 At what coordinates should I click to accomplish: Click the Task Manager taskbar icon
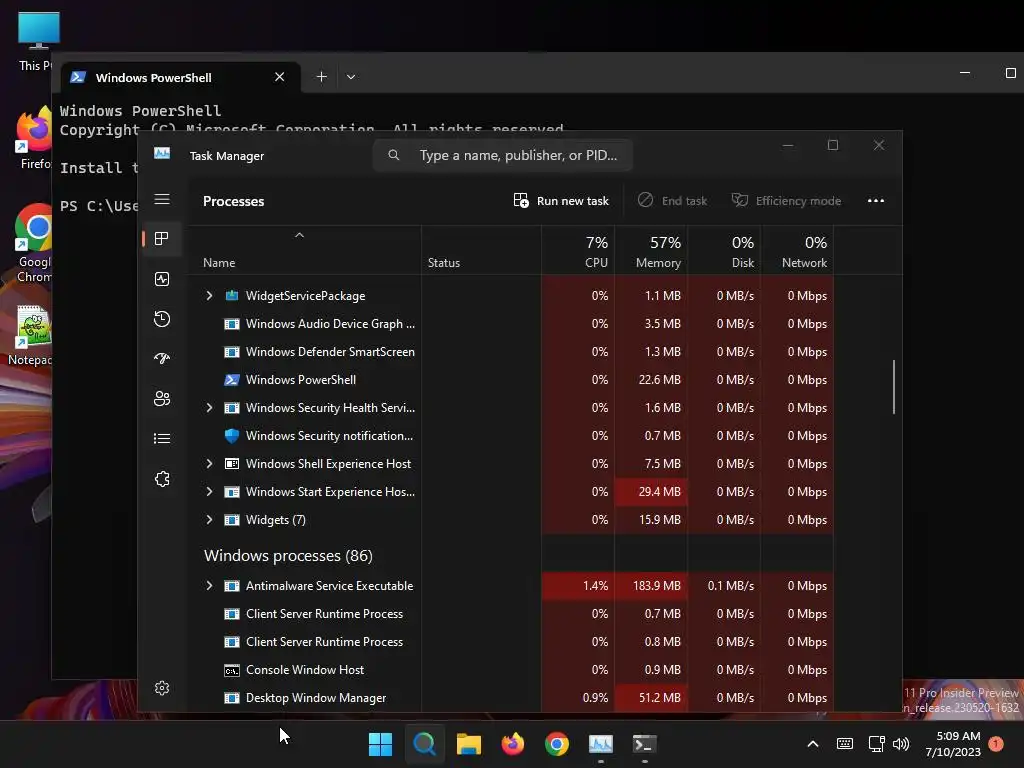tap(601, 744)
